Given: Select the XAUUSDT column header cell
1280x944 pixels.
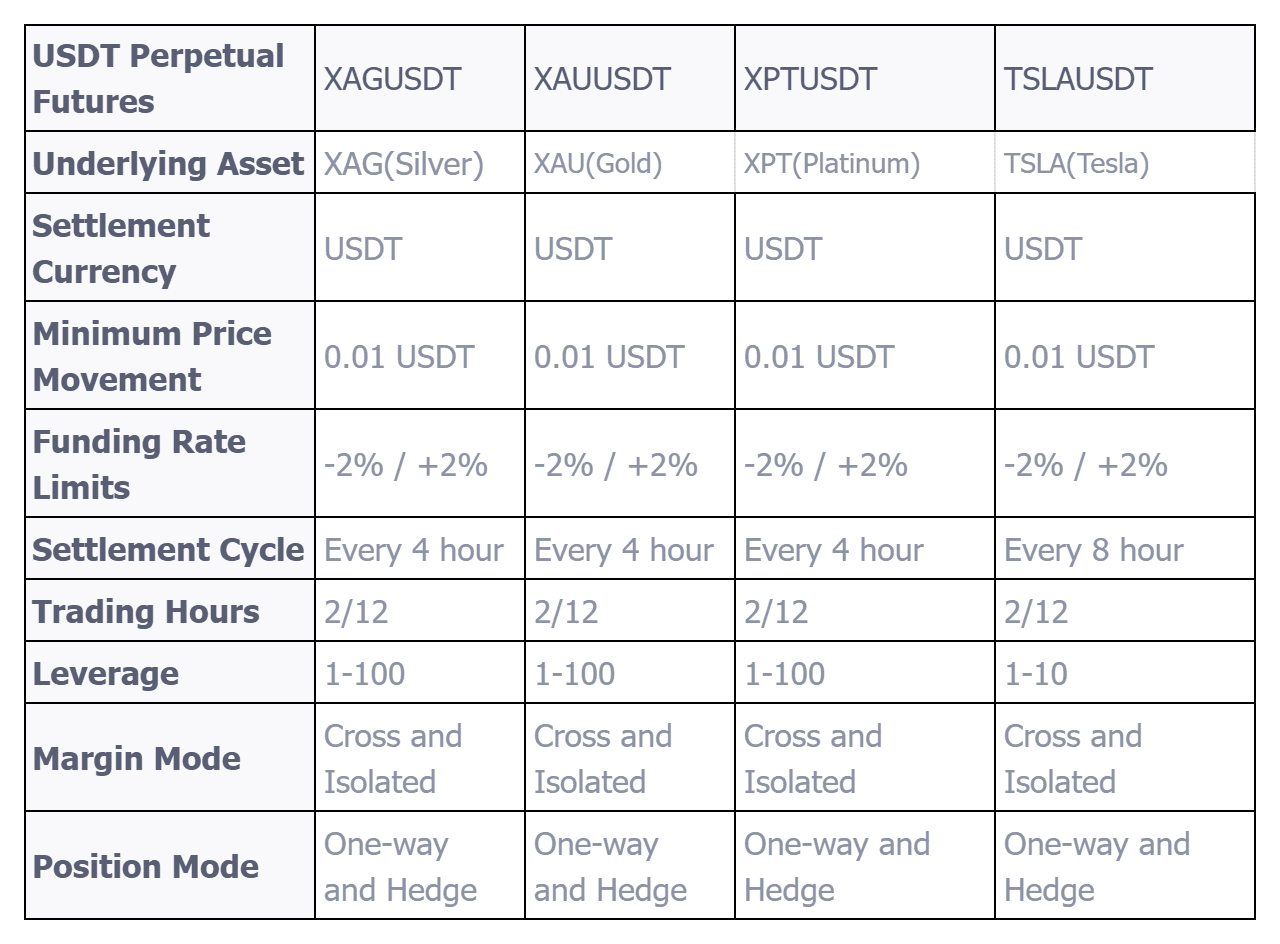Looking at the screenshot, I should click(602, 79).
